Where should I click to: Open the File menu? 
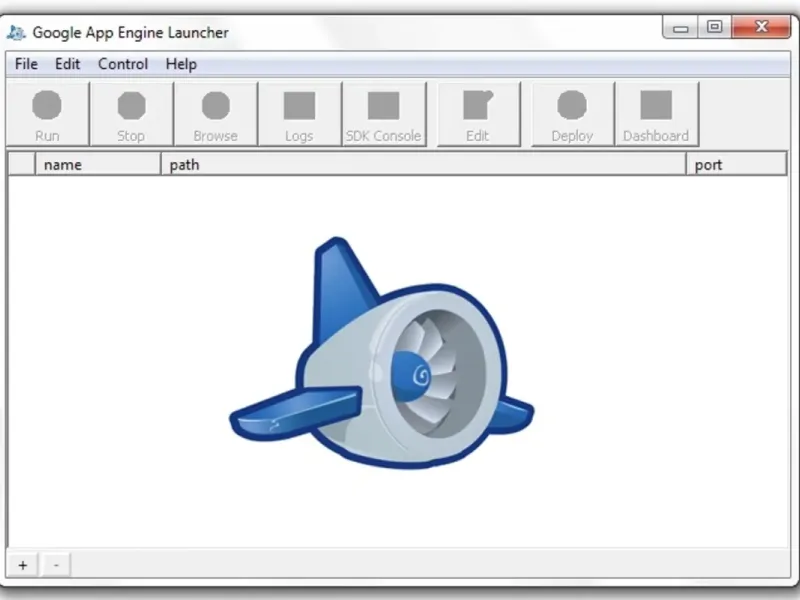27,64
